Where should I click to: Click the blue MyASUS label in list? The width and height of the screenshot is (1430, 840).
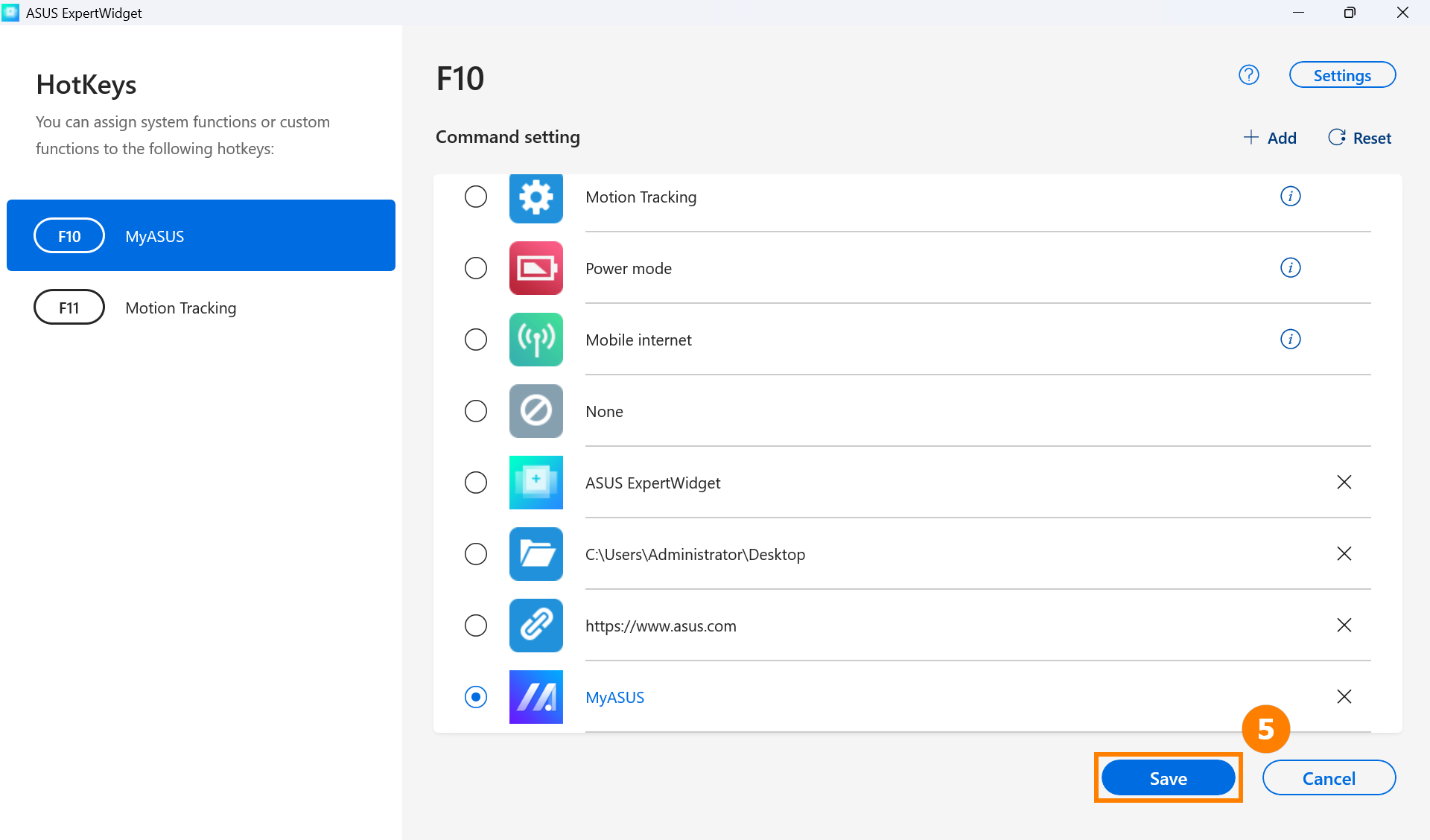coord(614,697)
